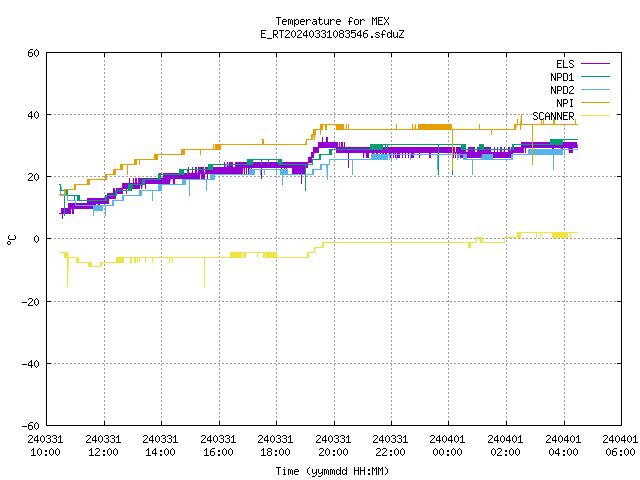The width and height of the screenshot is (640, 480).
Task: Click the x-axis tick 240401 06:00
Action: [620, 446]
